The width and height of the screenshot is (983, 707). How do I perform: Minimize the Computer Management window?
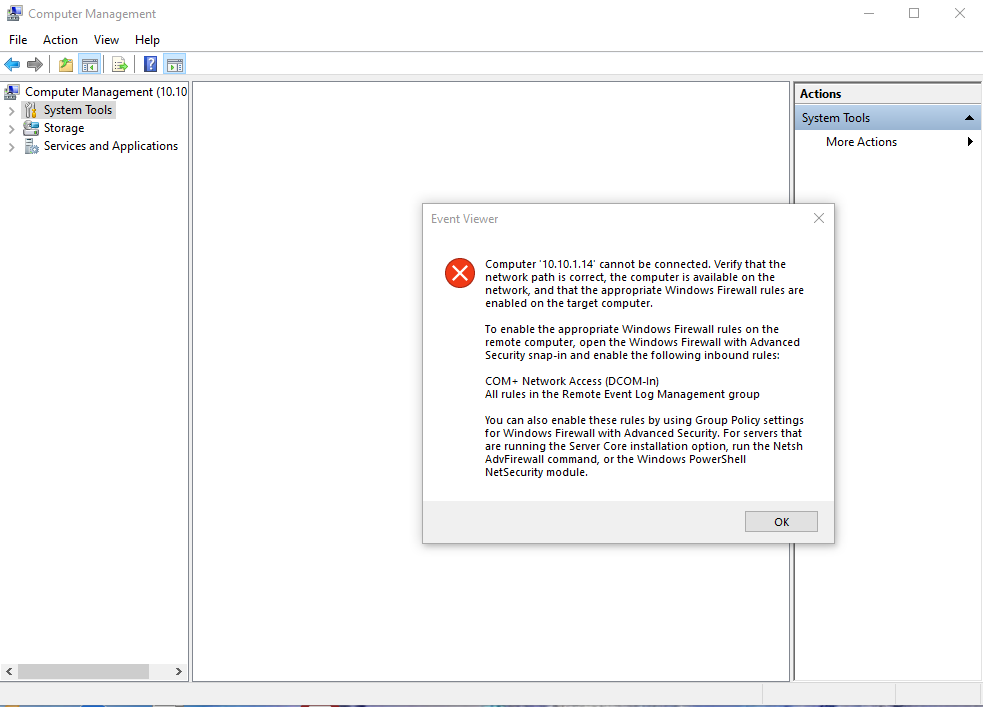869,13
